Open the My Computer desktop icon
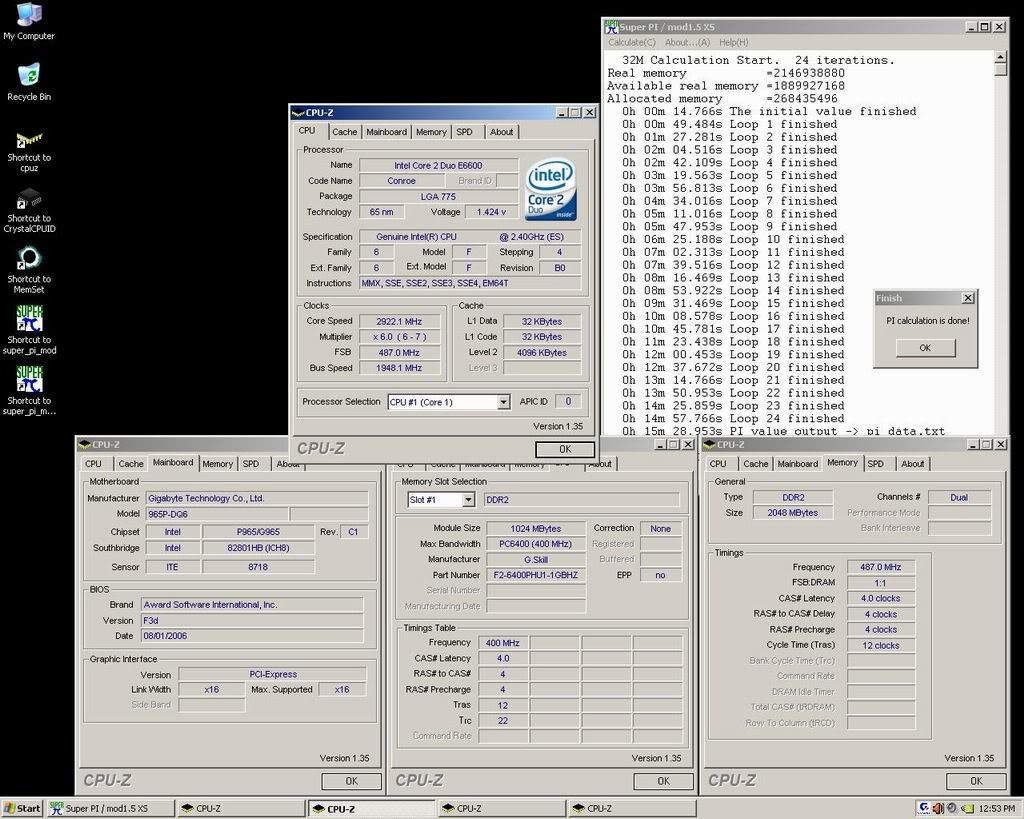The image size is (1024, 819). (x=29, y=22)
